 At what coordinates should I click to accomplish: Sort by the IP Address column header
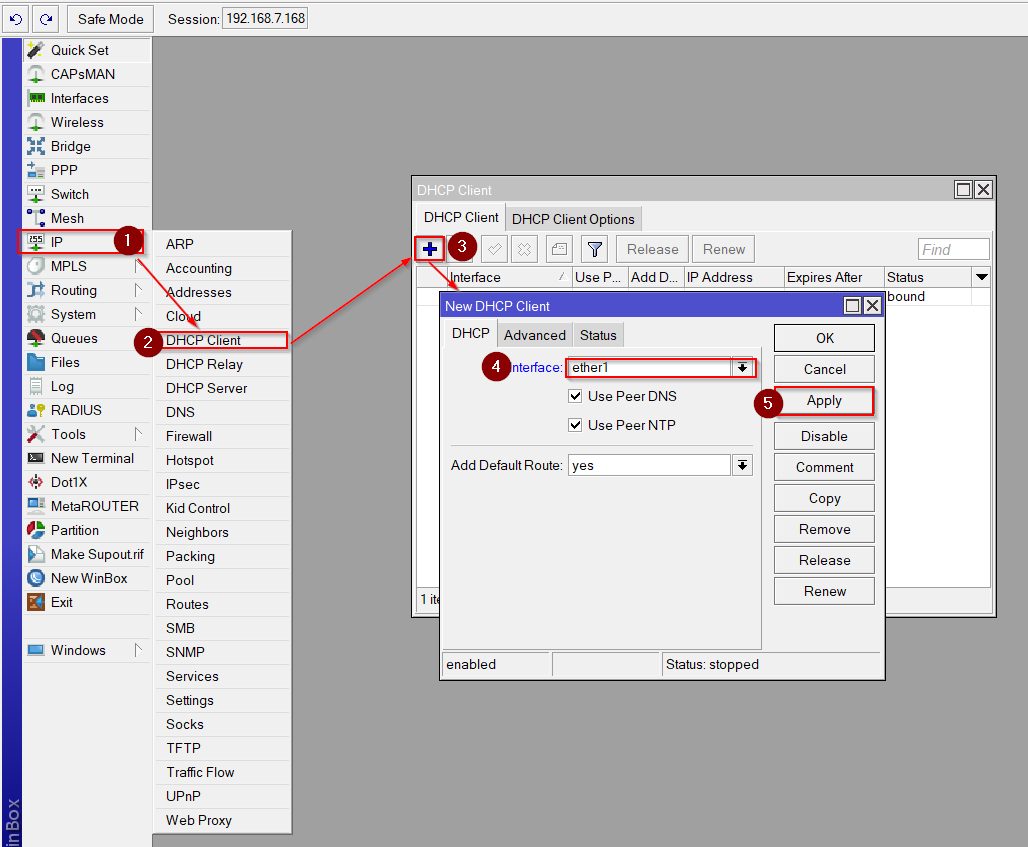734,277
